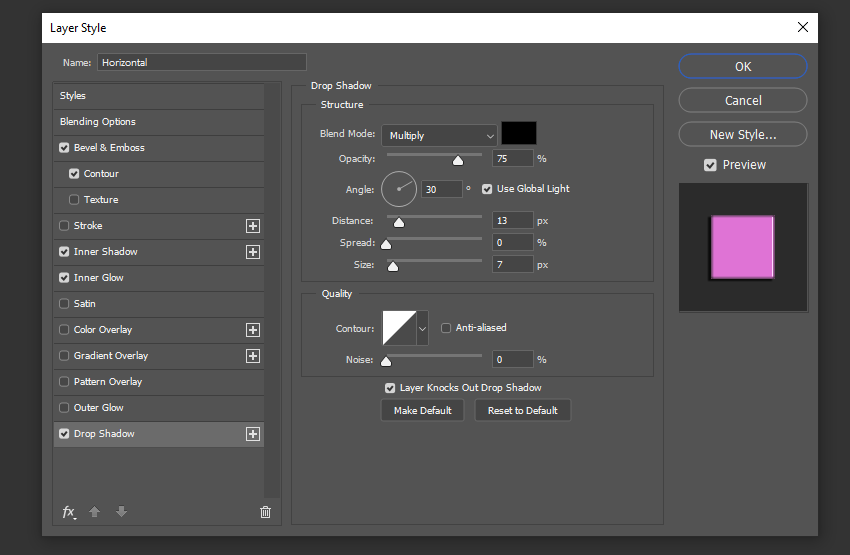This screenshot has width=850, height=555.
Task: Click the OK button
Action: [x=743, y=66]
